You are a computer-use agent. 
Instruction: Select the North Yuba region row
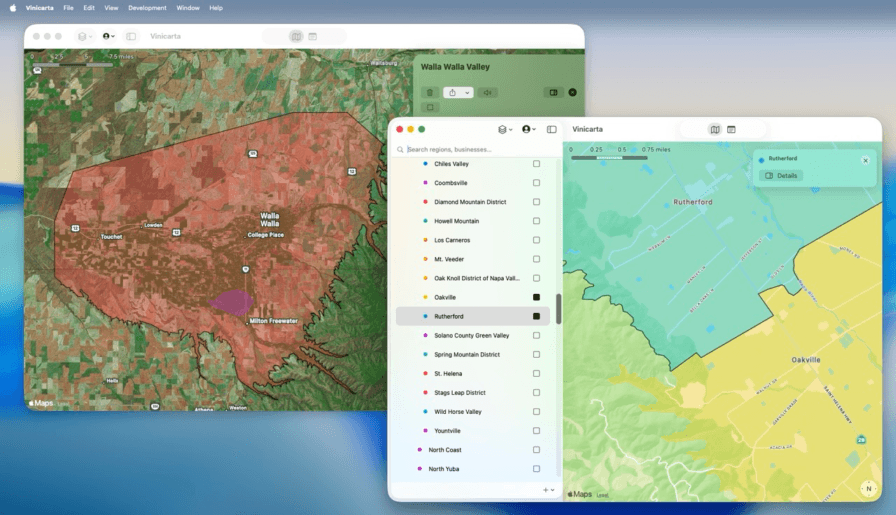click(473, 469)
